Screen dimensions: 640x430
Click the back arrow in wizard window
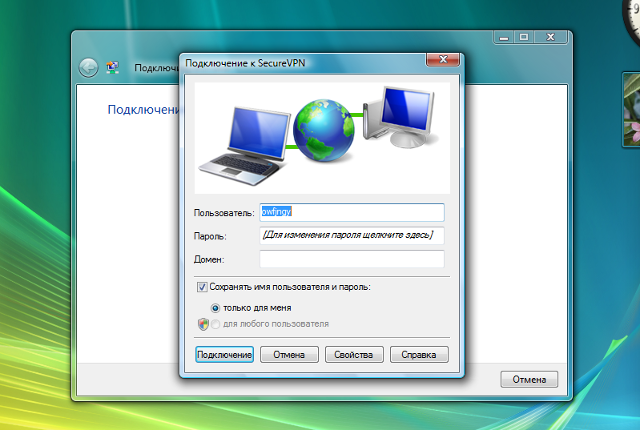point(88,68)
